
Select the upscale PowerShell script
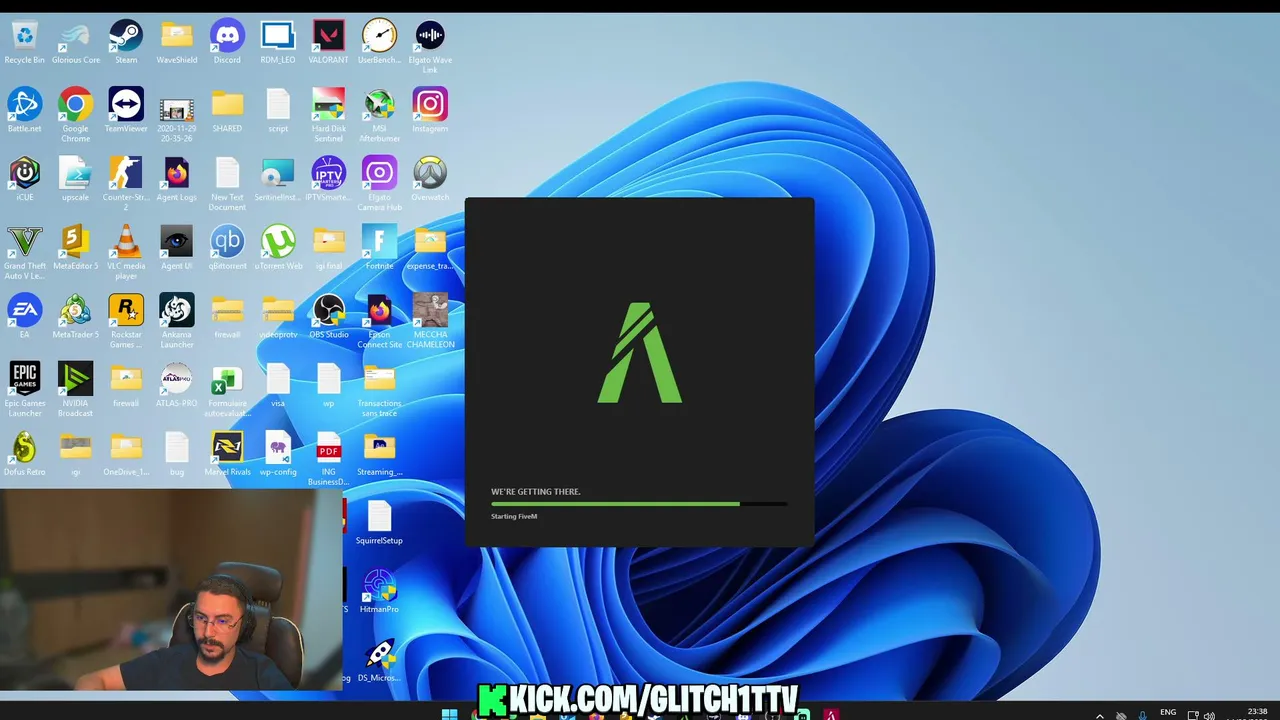(x=75, y=173)
